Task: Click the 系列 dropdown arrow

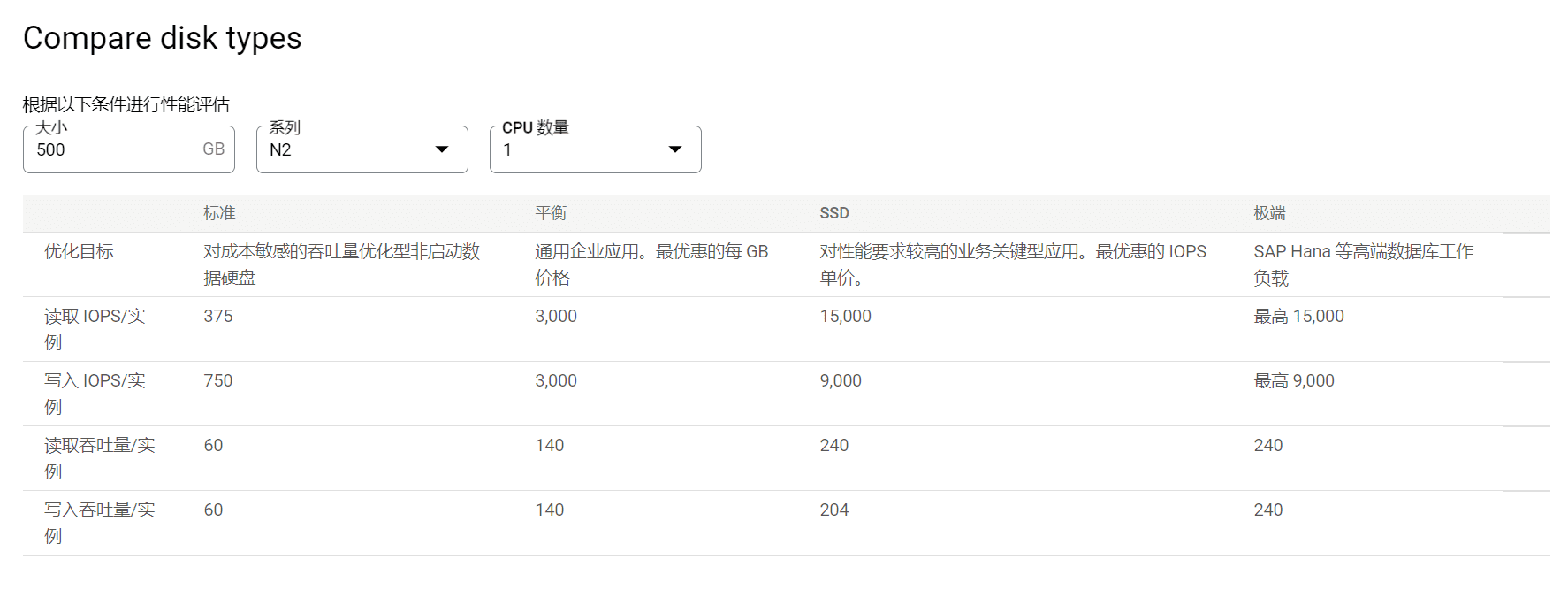Action: click(x=441, y=149)
